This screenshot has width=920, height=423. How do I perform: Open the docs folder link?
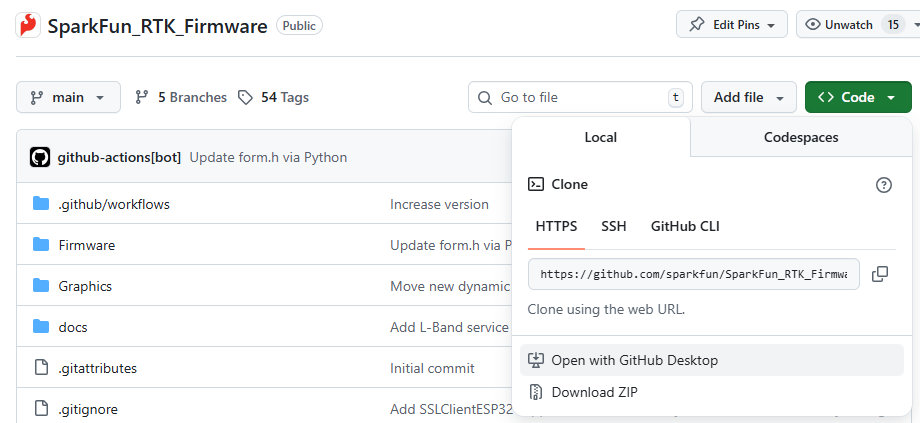pos(73,327)
